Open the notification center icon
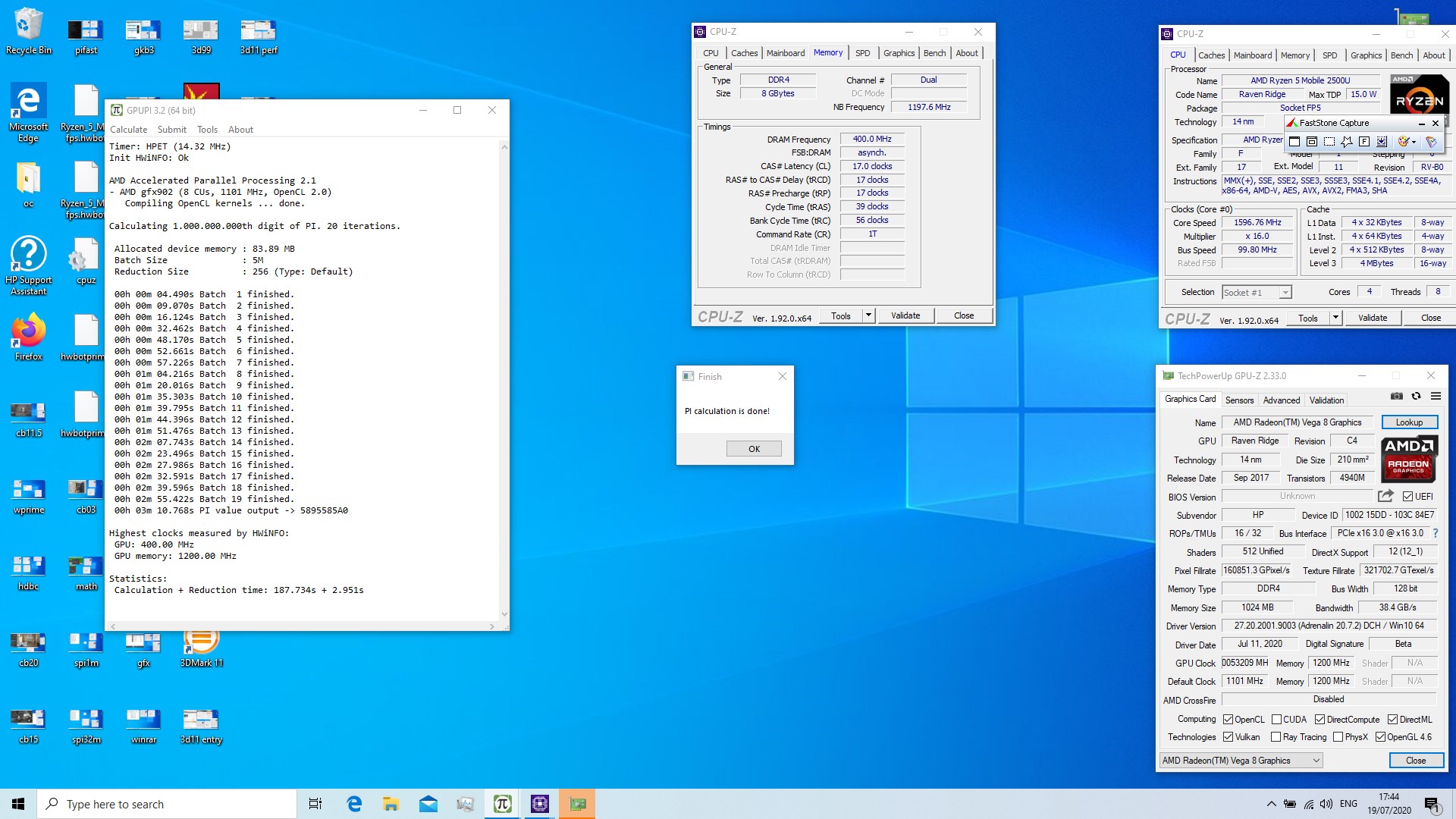This screenshot has width=1456, height=819. 1432,804
